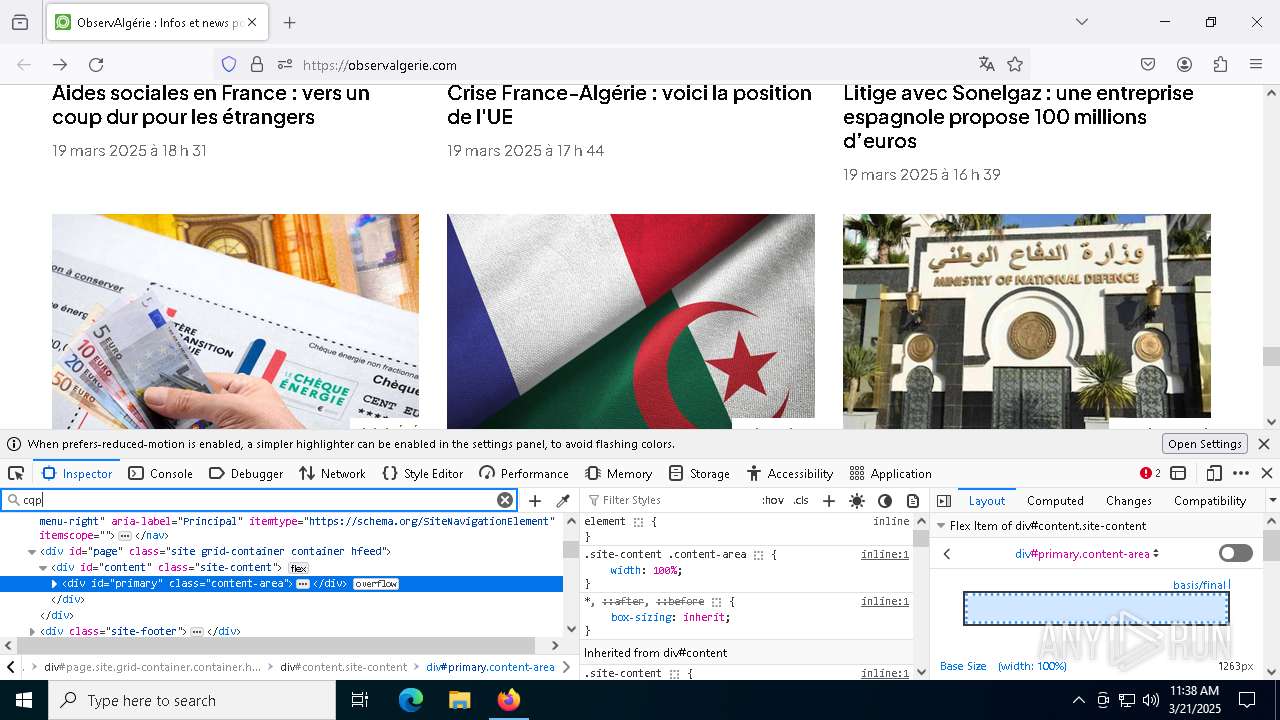The image size is (1280, 720).
Task: Open DevTools customize three-dot menu
Action: 1241,473
